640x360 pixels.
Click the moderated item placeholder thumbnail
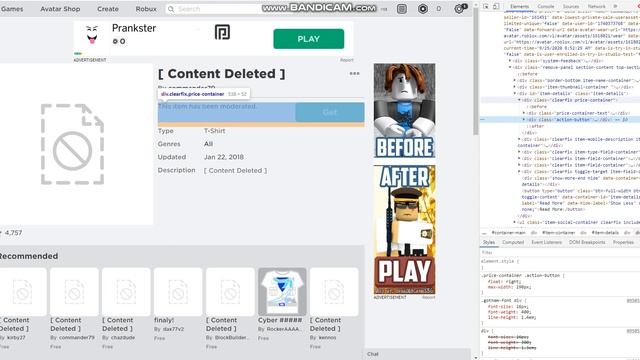point(73,144)
